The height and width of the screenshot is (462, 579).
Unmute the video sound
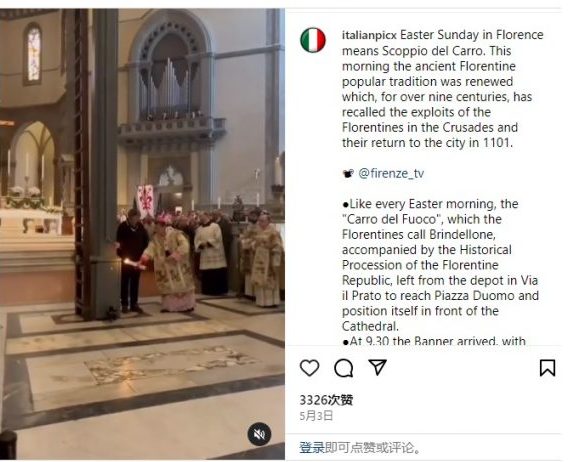pos(259,434)
